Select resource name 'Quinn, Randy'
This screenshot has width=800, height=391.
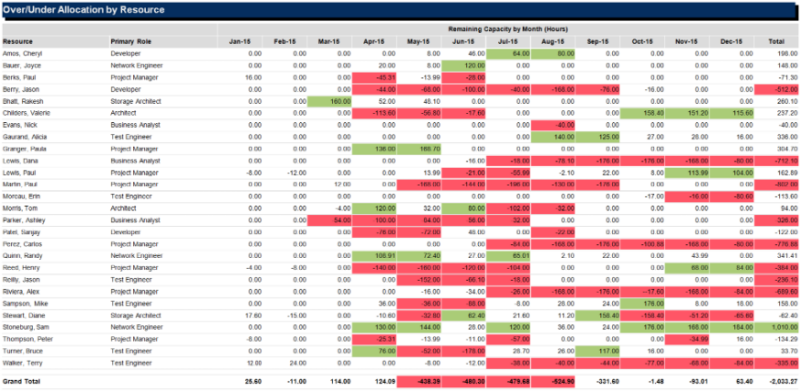pyautogui.click(x=21, y=256)
